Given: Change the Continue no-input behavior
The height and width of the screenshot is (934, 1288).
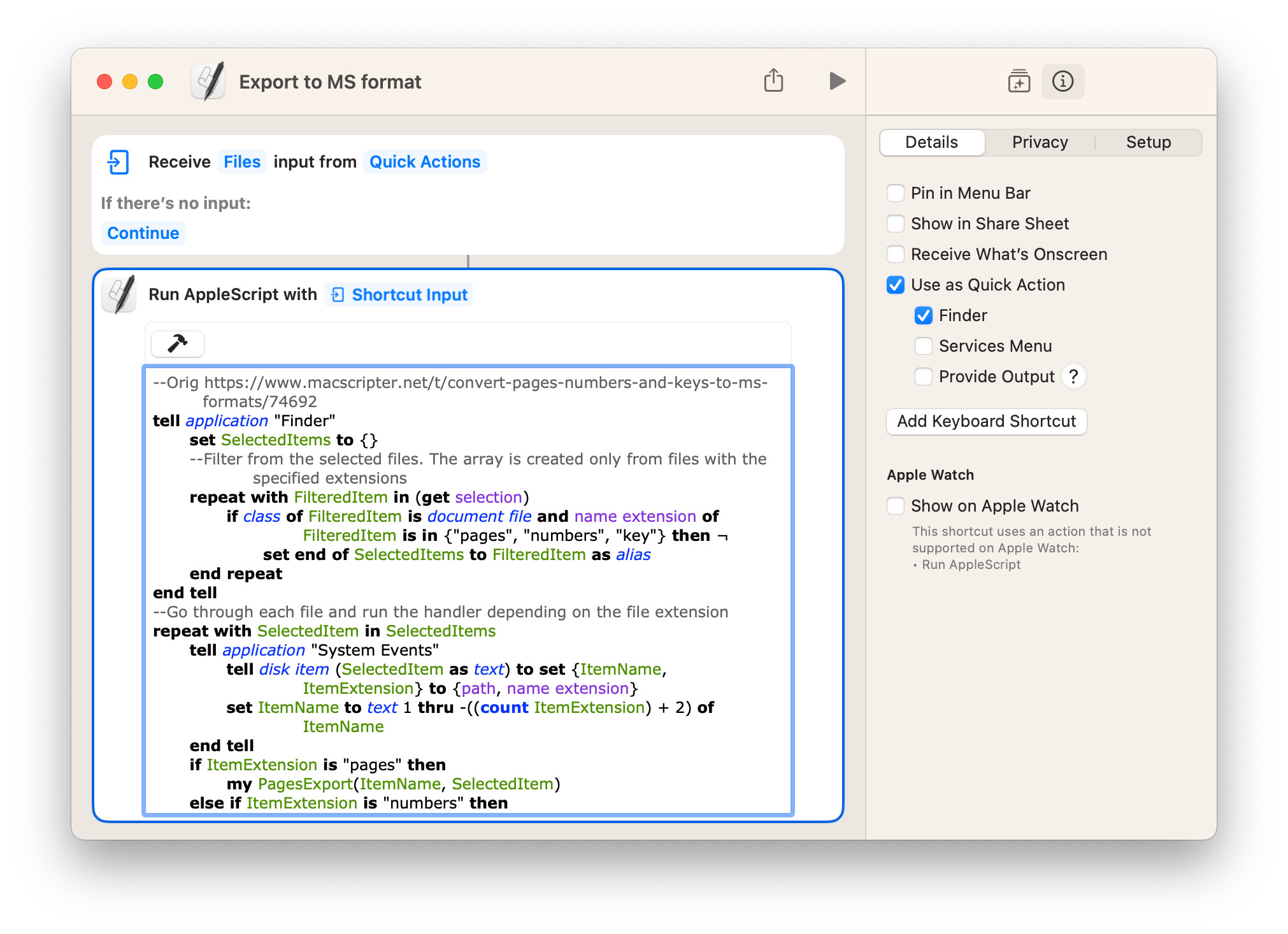Looking at the screenshot, I should (143, 233).
